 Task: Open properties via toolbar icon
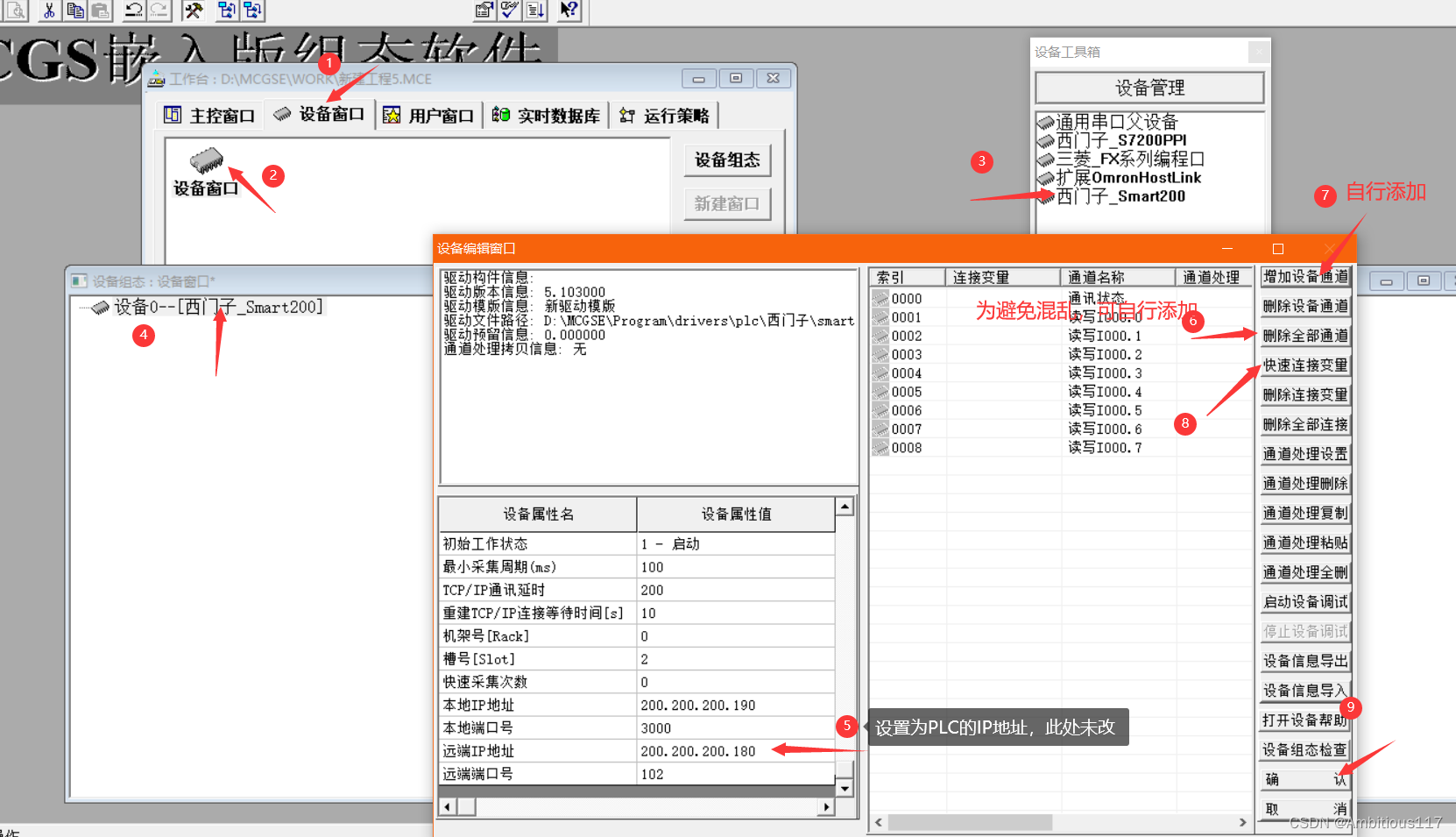point(484,11)
